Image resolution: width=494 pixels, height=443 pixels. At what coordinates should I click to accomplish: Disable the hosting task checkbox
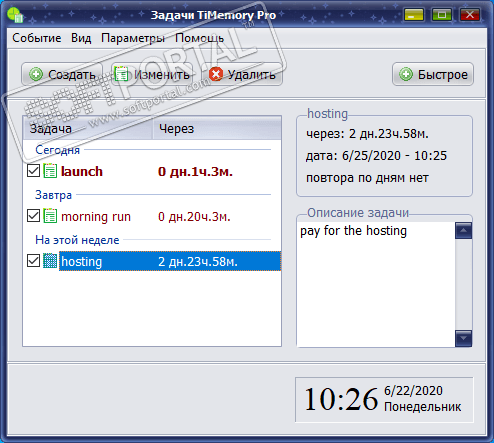coord(33,261)
